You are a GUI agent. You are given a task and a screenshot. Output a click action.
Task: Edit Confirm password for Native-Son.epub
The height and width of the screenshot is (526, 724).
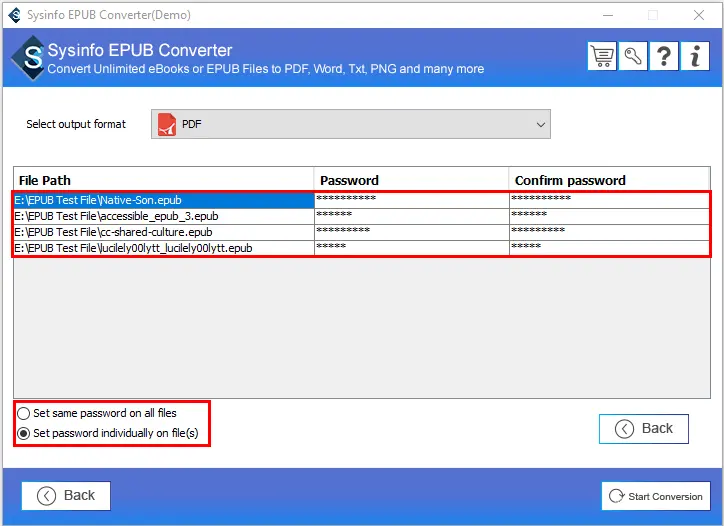pyautogui.click(x=609, y=200)
